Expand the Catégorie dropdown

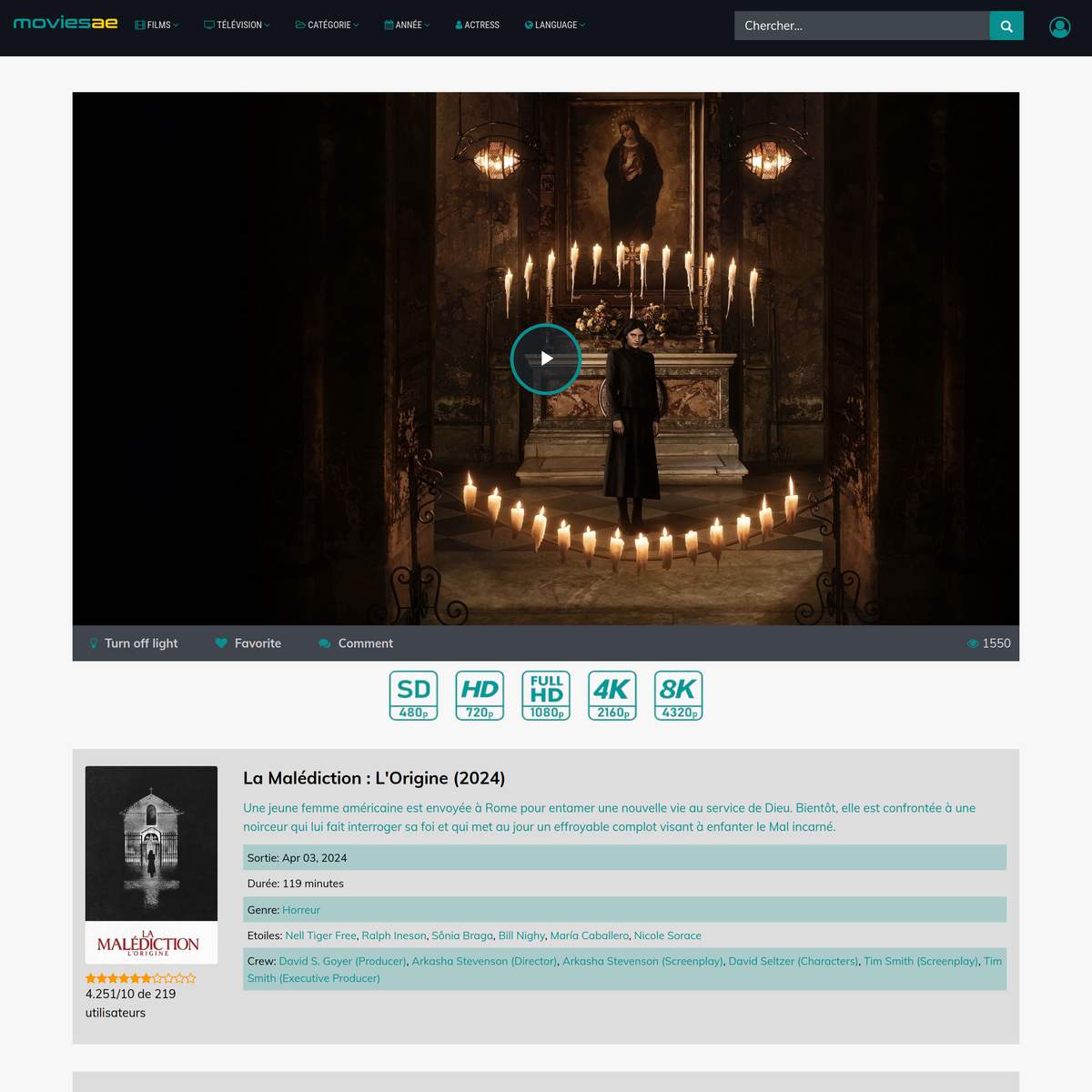coord(327,25)
